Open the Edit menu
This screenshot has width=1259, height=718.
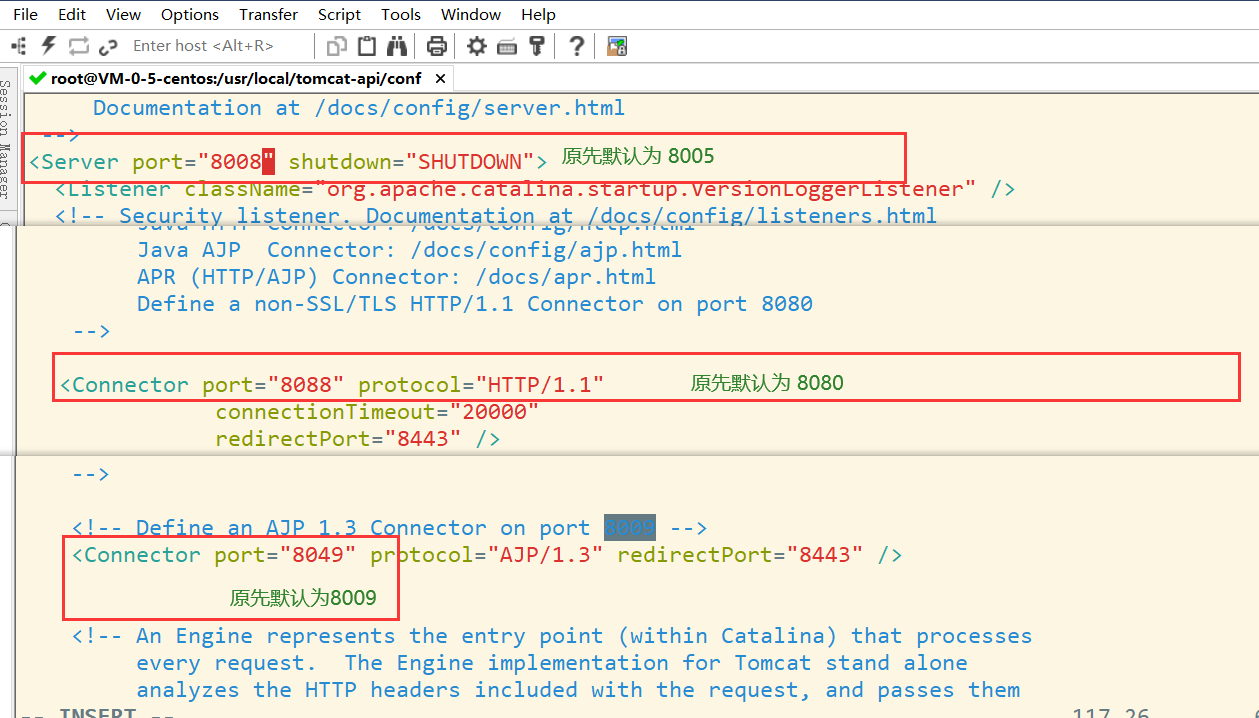[72, 14]
